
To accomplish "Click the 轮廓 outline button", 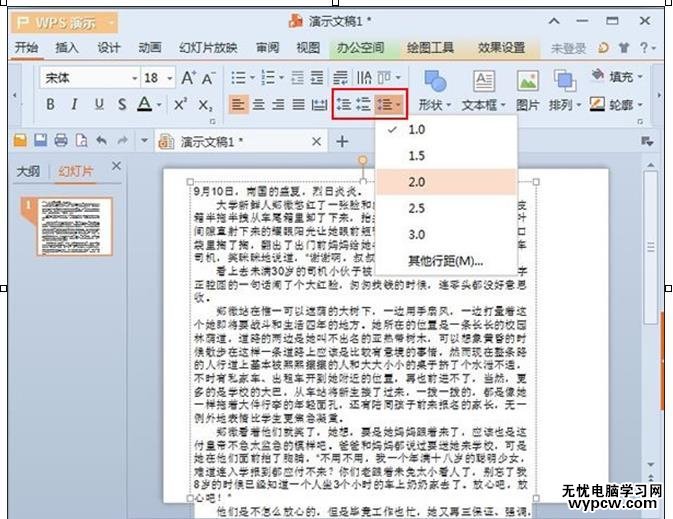I will pyautogui.click(x=617, y=104).
